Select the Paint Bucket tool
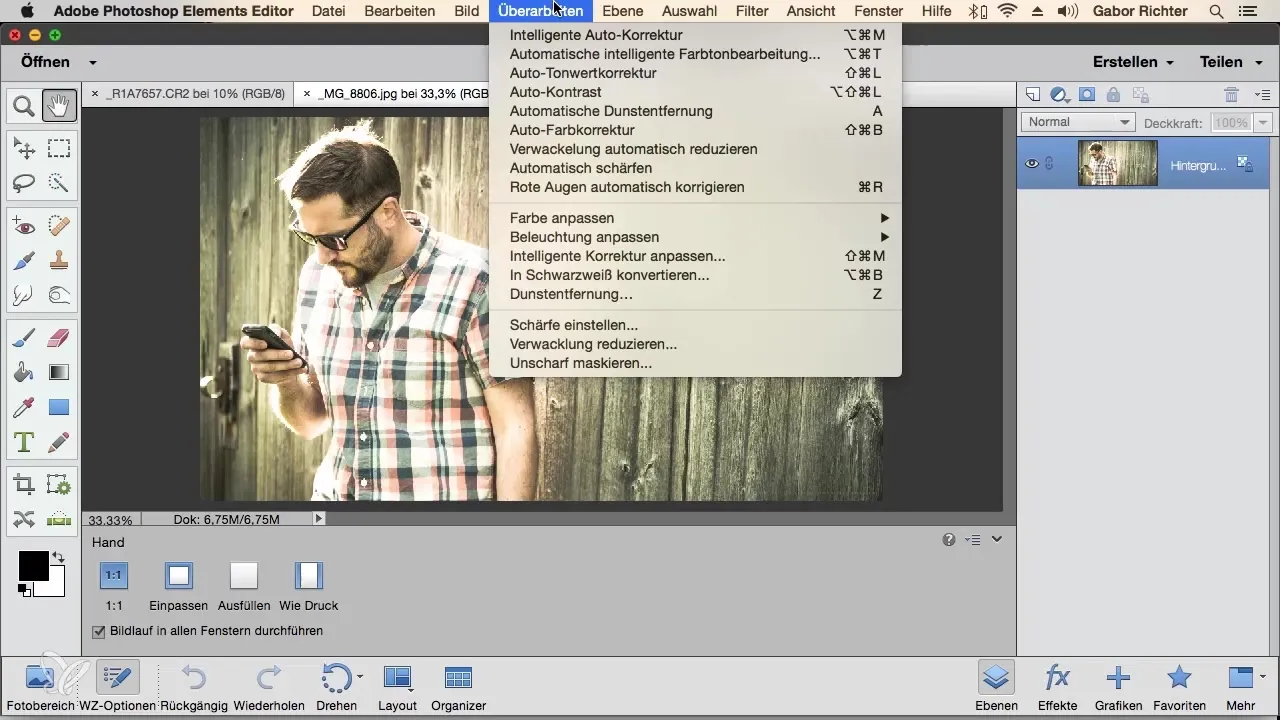The width and height of the screenshot is (1280, 720). tap(24, 373)
